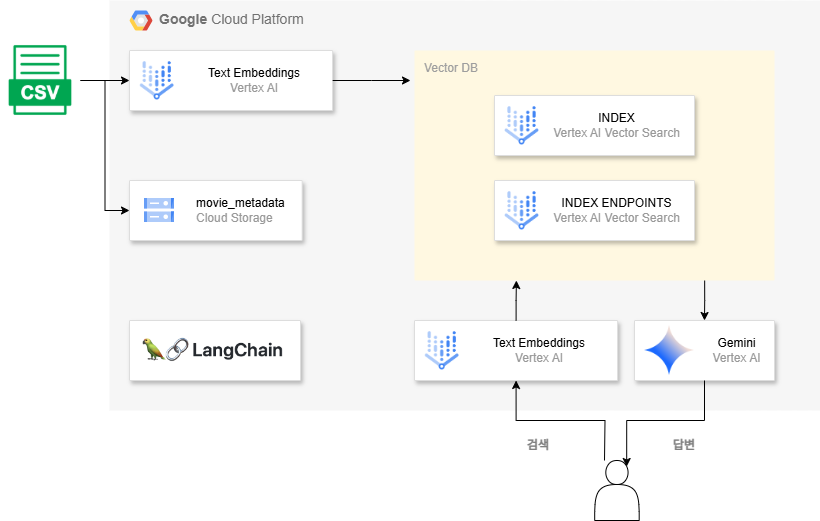Click the '답변' label

(x=684, y=445)
